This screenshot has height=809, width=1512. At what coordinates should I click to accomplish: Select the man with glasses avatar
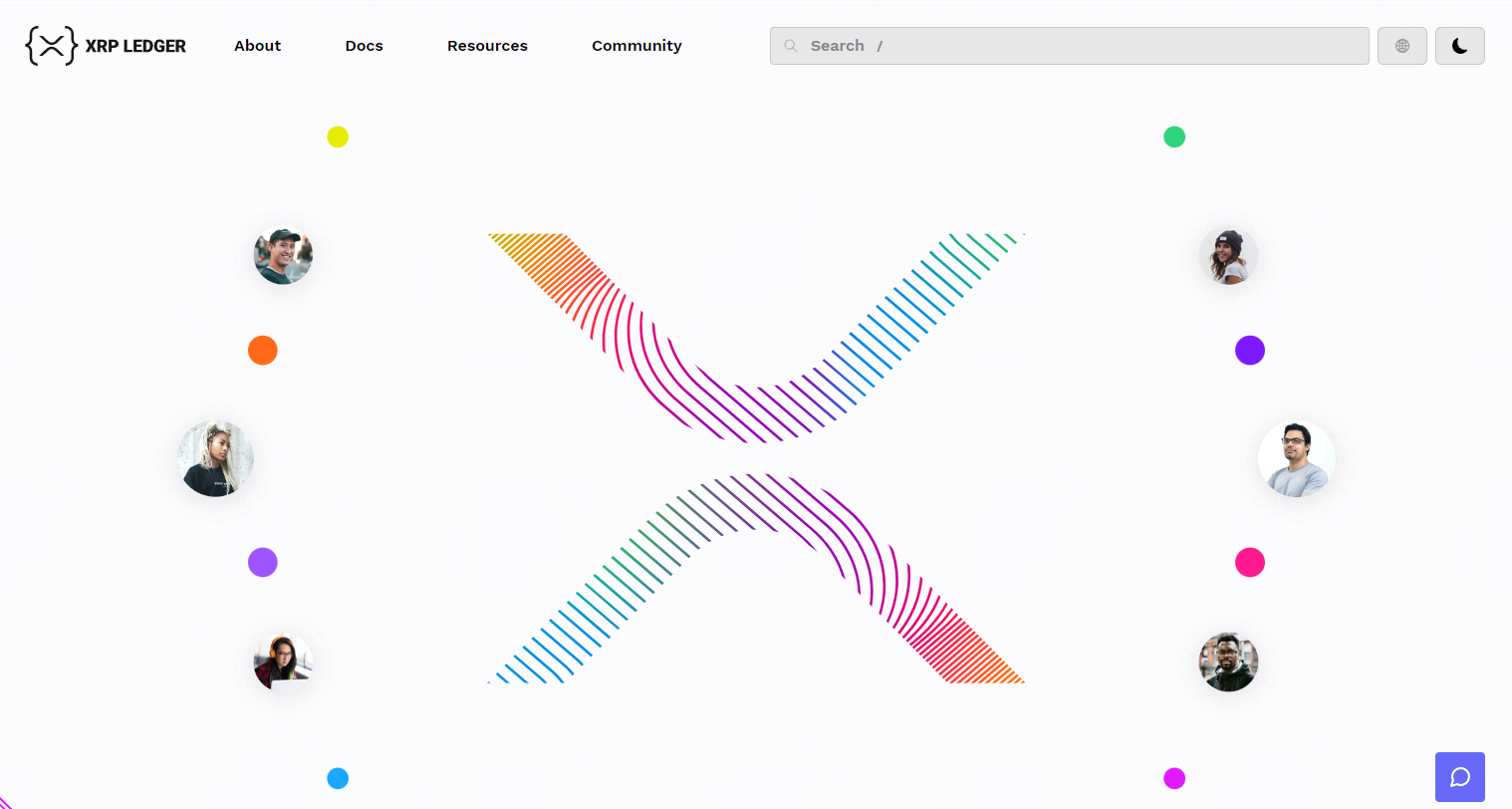tap(1296, 458)
